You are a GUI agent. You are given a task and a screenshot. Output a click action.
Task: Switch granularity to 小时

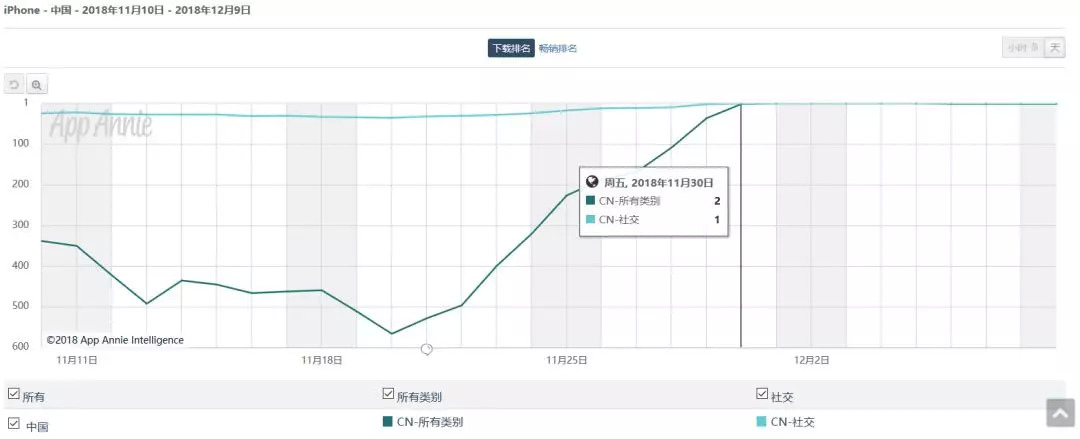point(1021,48)
